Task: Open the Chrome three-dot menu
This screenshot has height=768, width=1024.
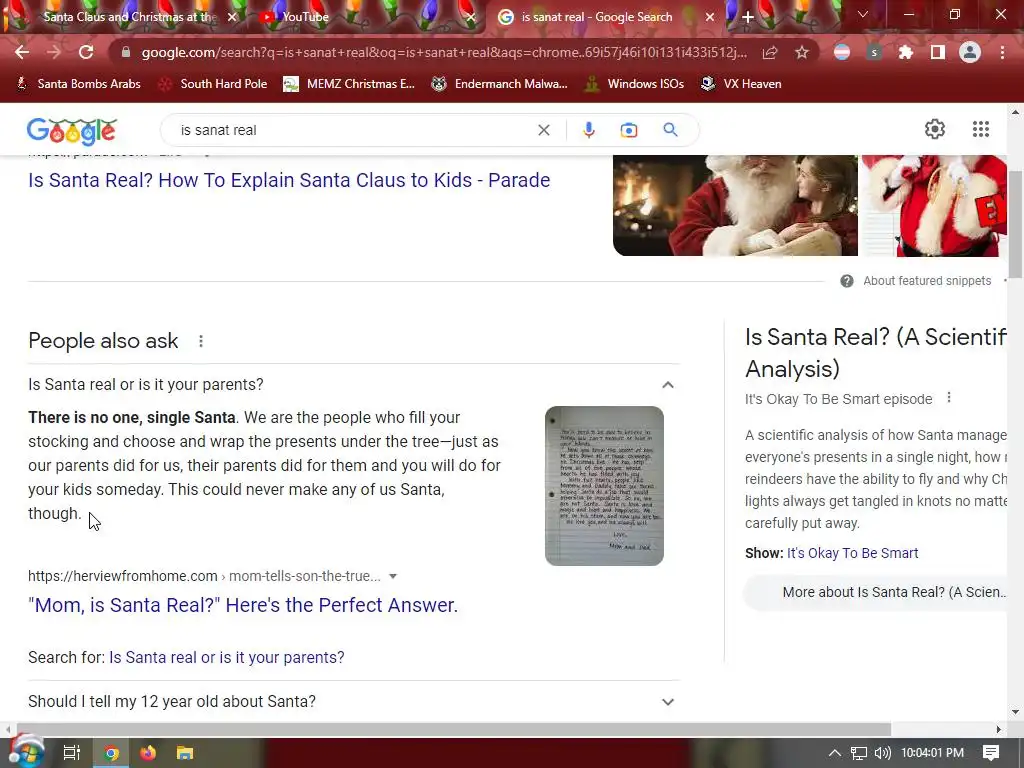Action: click(x=1002, y=52)
